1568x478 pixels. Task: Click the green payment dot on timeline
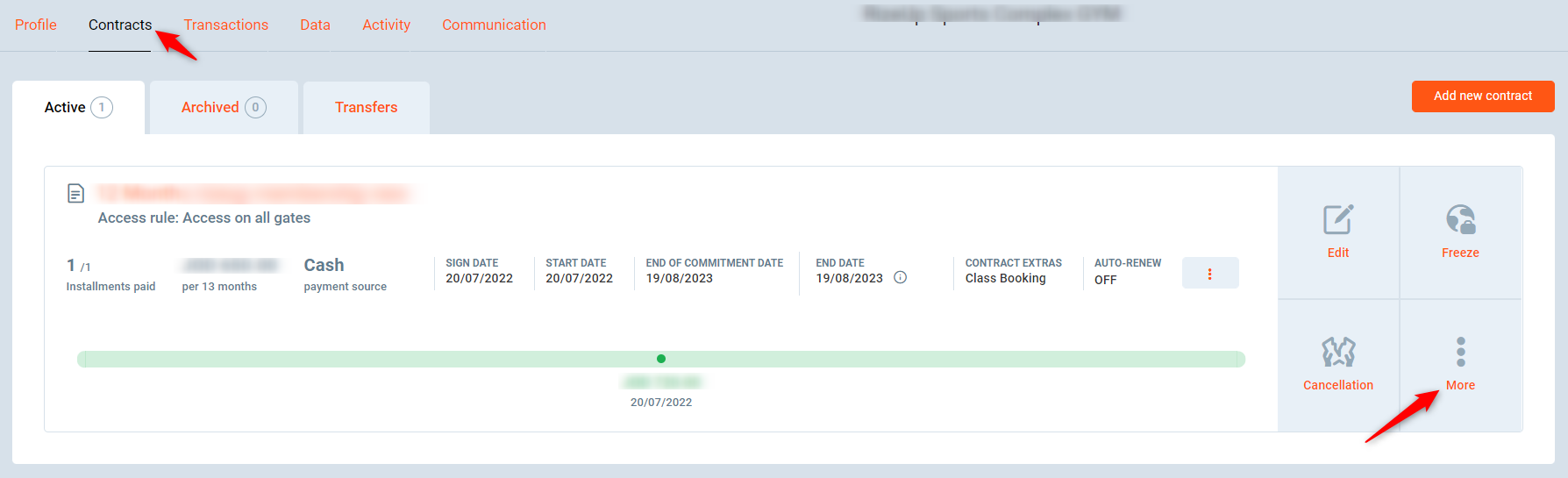[x=661, y=359]
